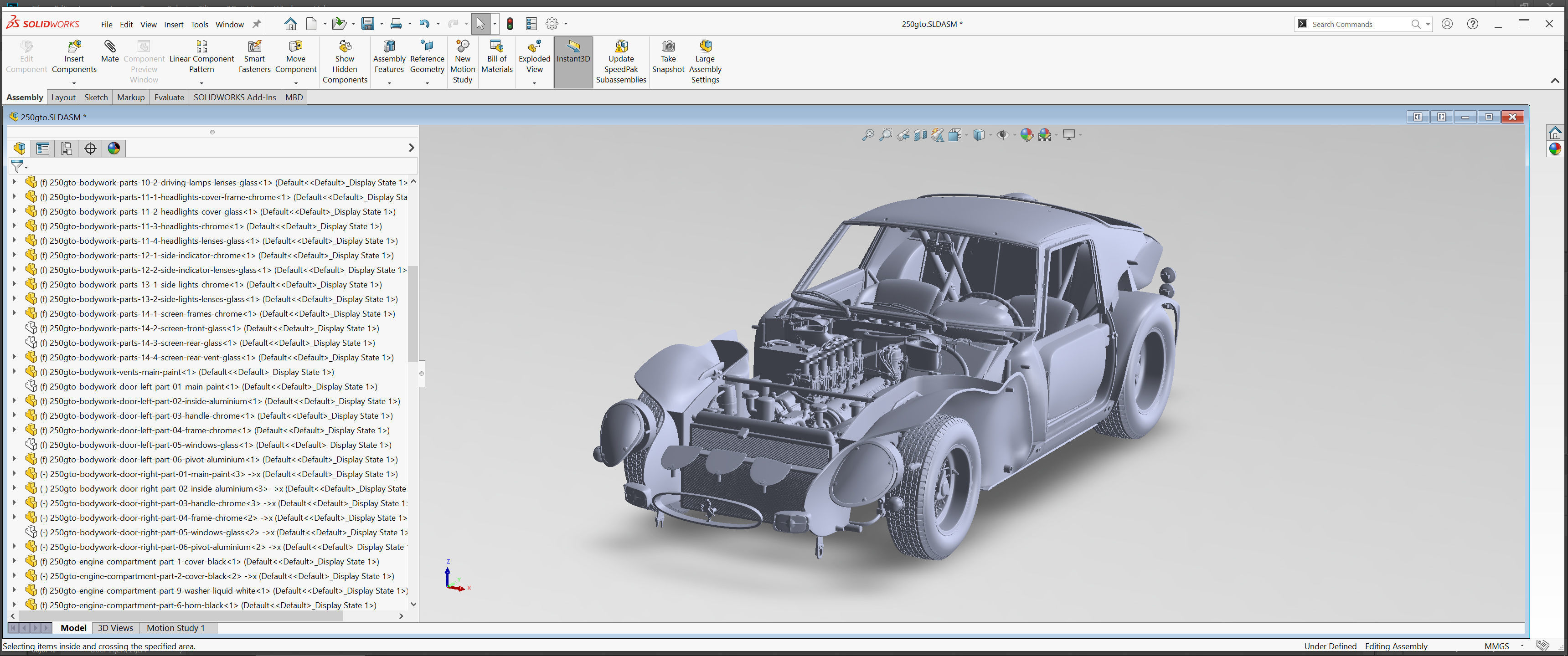Image resolution: width=1568 pixels, height=656 pixels.
Task: Click the Help question mark button
Action: (x=1472, y=24)
